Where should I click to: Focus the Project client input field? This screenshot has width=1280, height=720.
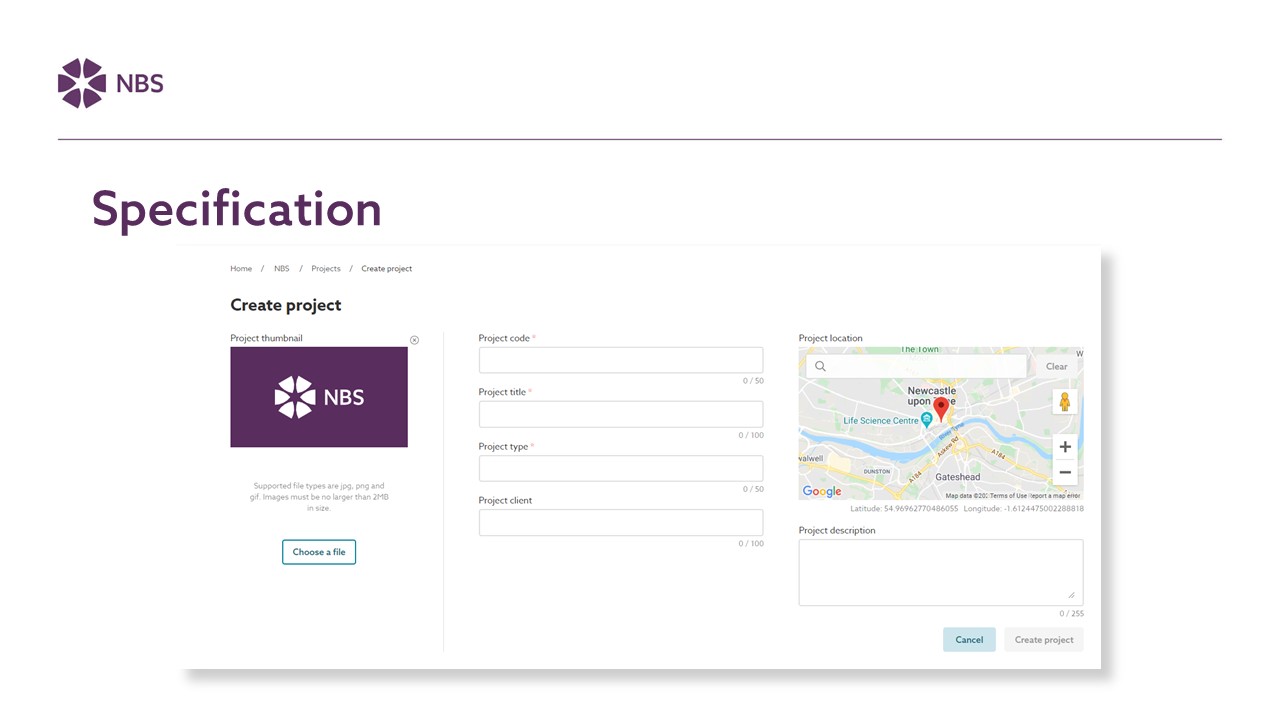(x=621, y=522)
